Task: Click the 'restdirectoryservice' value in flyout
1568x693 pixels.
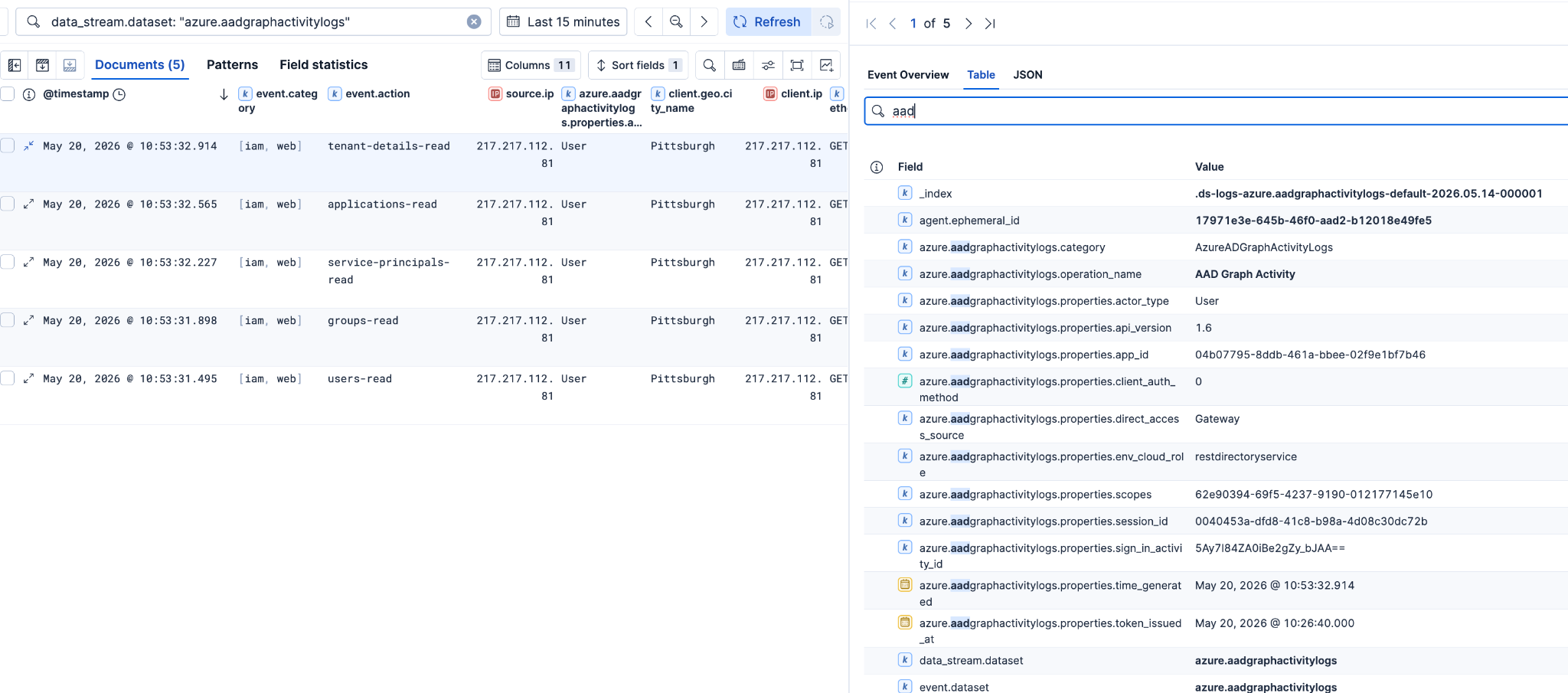Action: point(1246,457)
